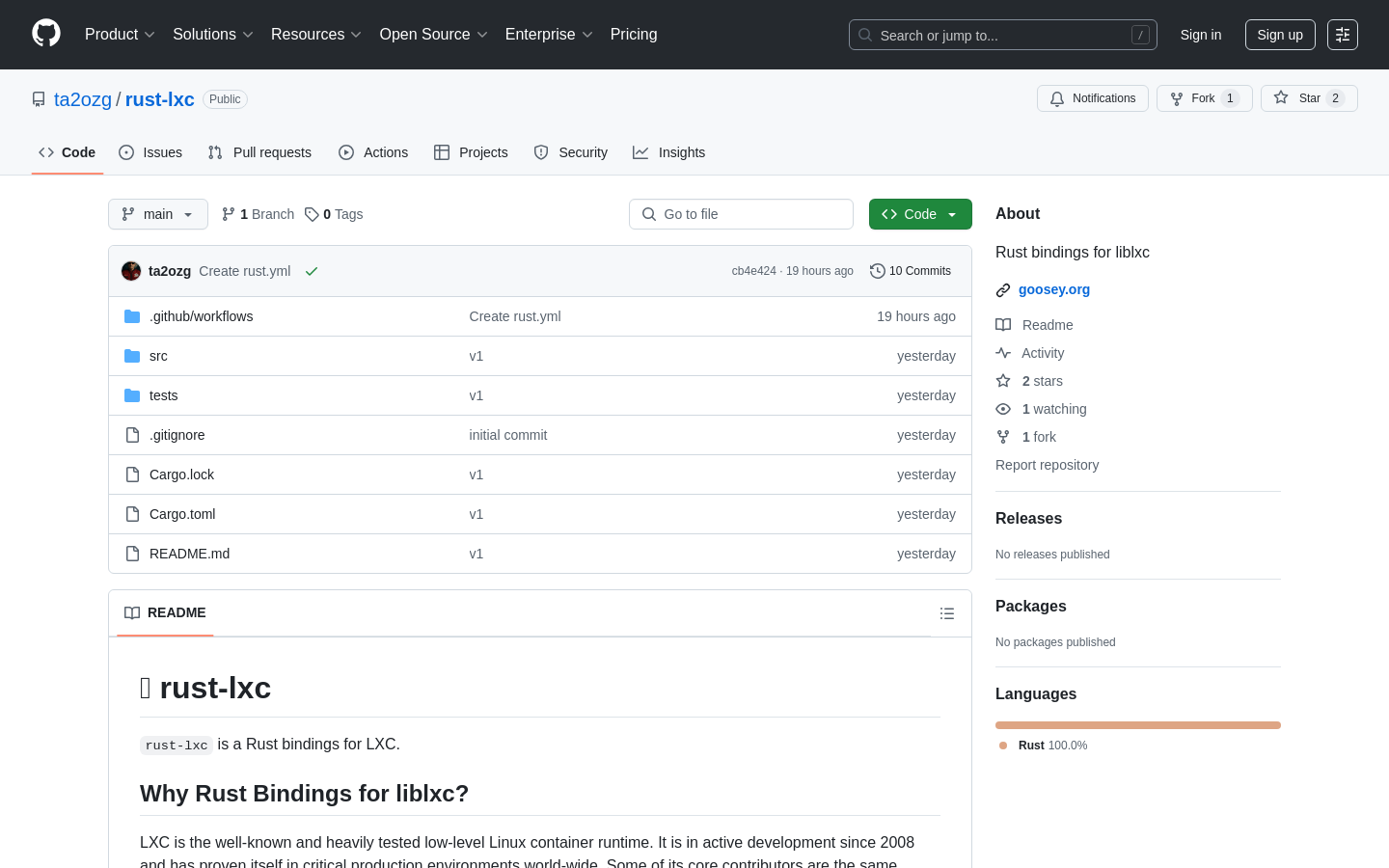Screen dimensions: 1389x868
Task: Click the book icon beside Readme
Action: [x=1003, y=325]
